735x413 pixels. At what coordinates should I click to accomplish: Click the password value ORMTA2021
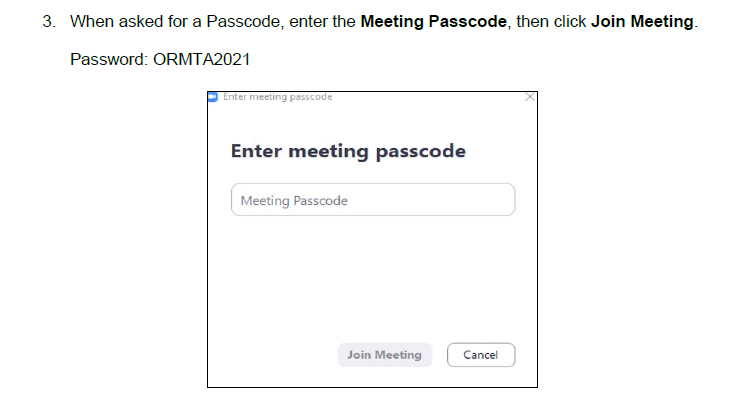pos(201,60)
